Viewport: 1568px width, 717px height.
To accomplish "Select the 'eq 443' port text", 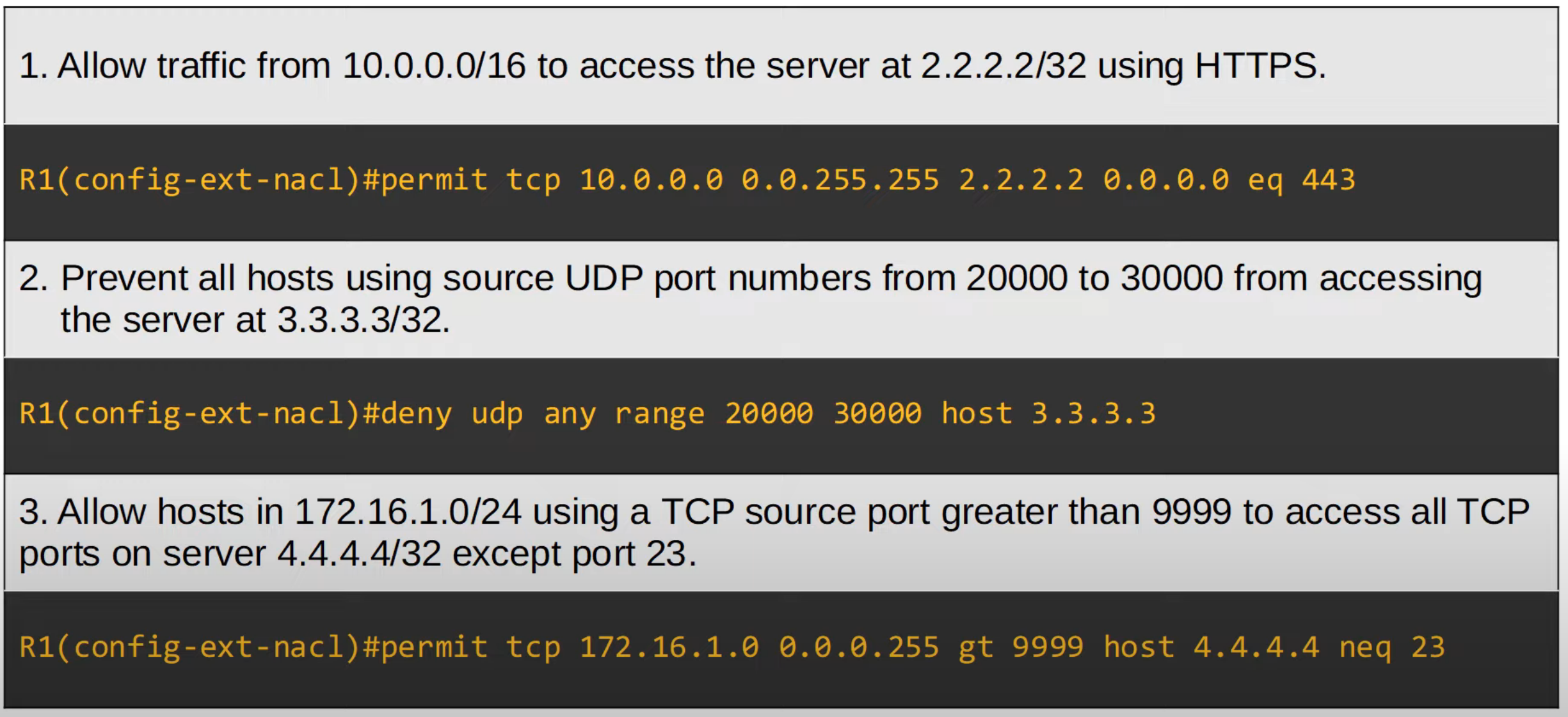I will coord(1301,180).
